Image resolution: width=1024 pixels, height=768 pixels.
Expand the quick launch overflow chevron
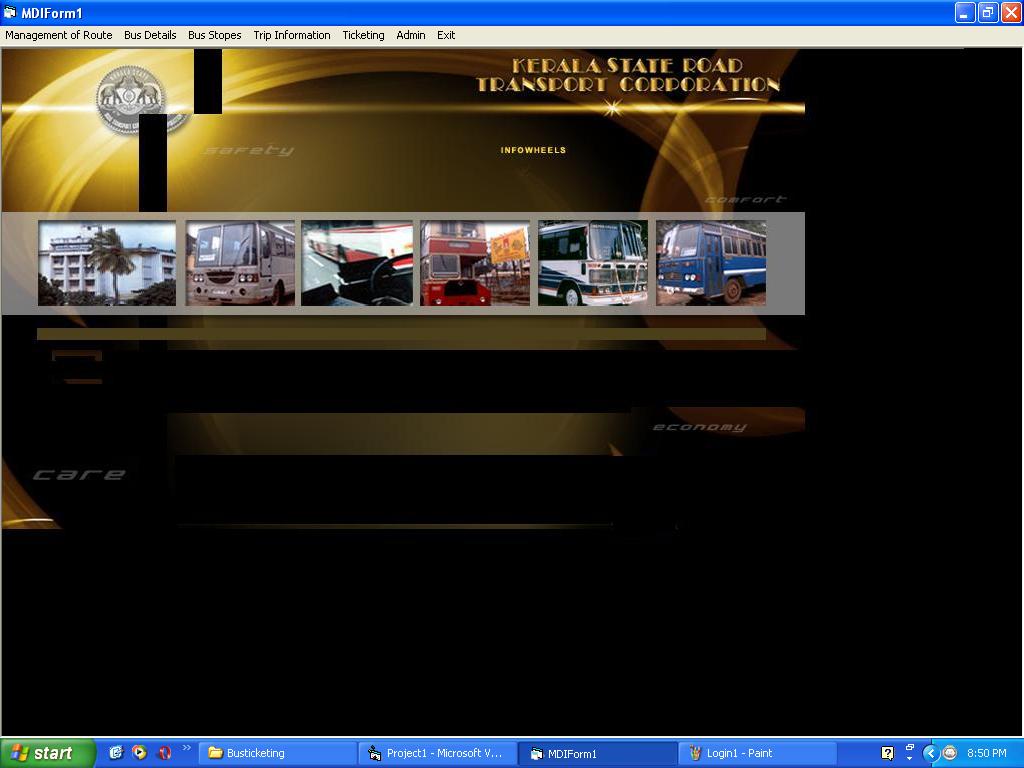(x=187, y=748)
